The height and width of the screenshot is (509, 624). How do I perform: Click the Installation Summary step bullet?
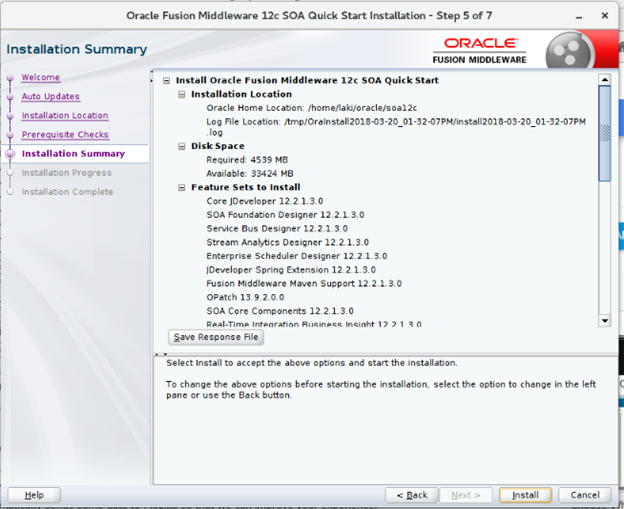(x=11, y=154)
